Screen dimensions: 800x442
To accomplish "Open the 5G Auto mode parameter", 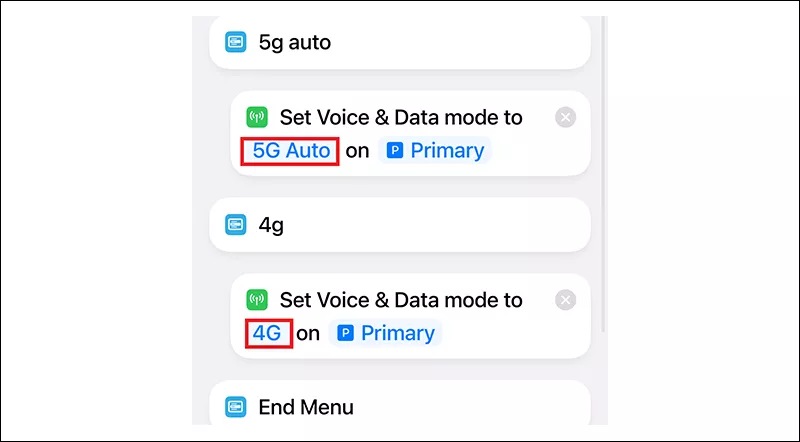I will click(x=291, y=151).
